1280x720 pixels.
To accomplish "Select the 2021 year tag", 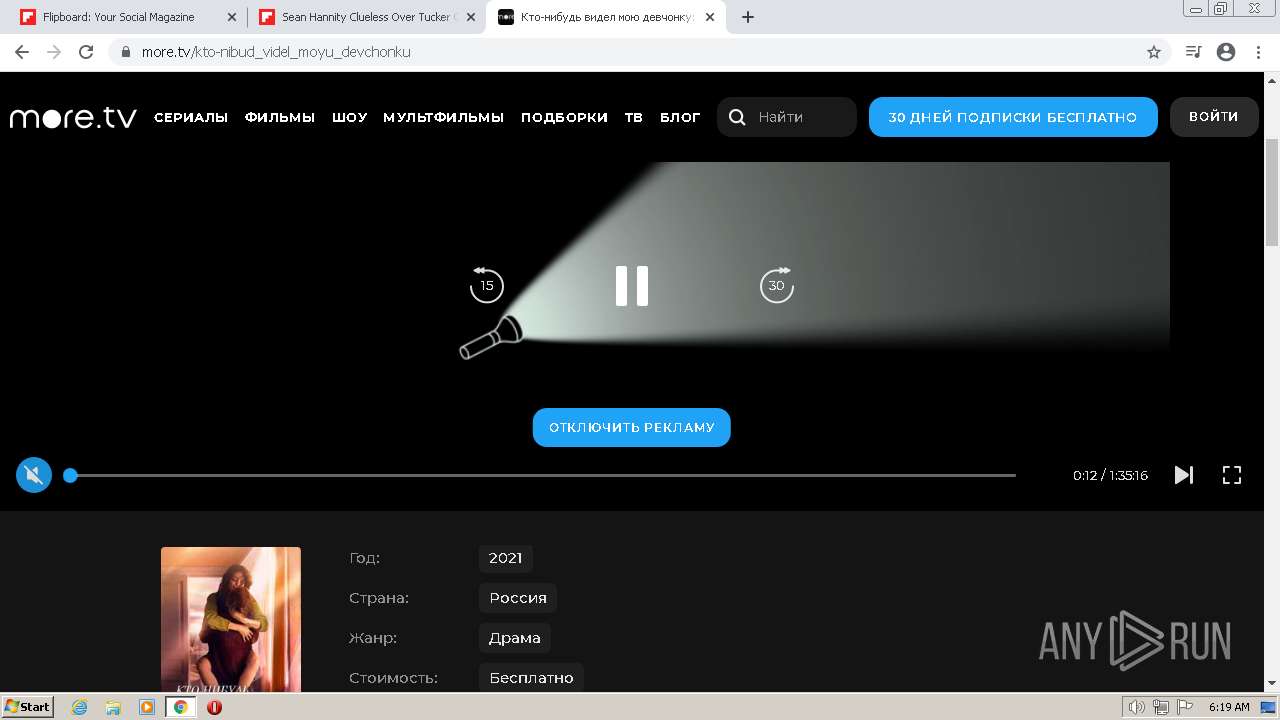I will [506, 558].
